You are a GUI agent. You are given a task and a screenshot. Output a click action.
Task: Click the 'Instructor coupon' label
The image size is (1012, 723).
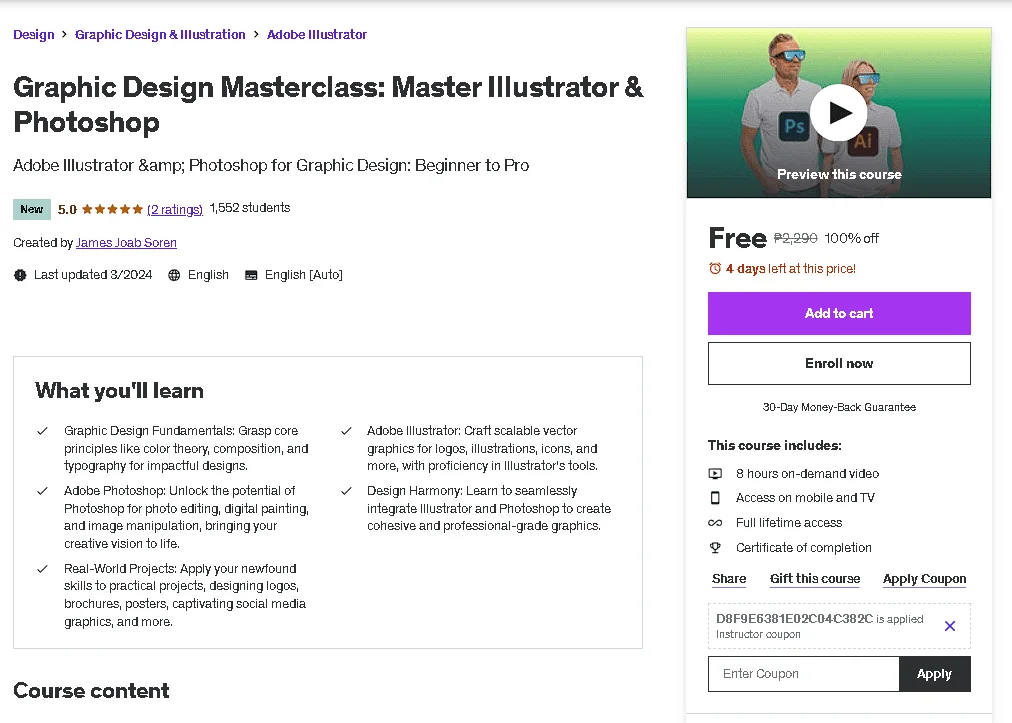(x=758, y=635)
